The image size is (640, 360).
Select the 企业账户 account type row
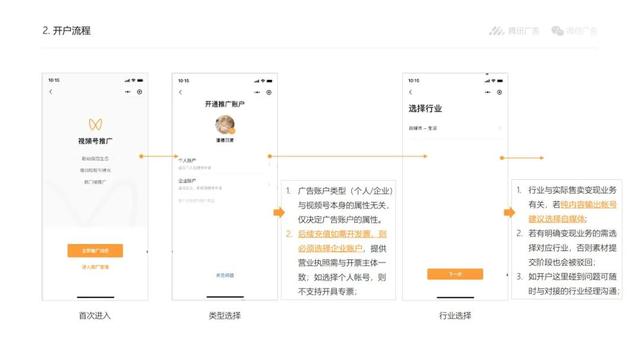(224, 184)
